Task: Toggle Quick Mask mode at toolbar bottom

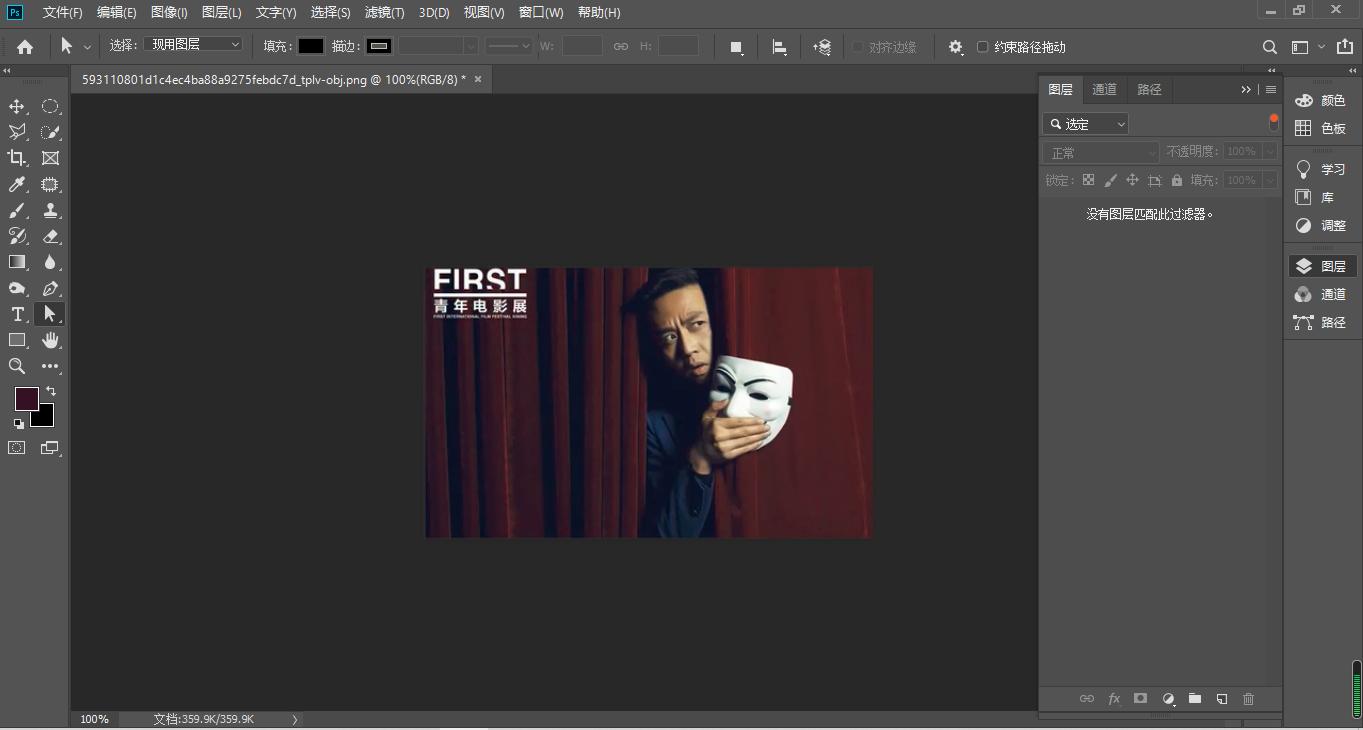Action: tap(16, 448)
